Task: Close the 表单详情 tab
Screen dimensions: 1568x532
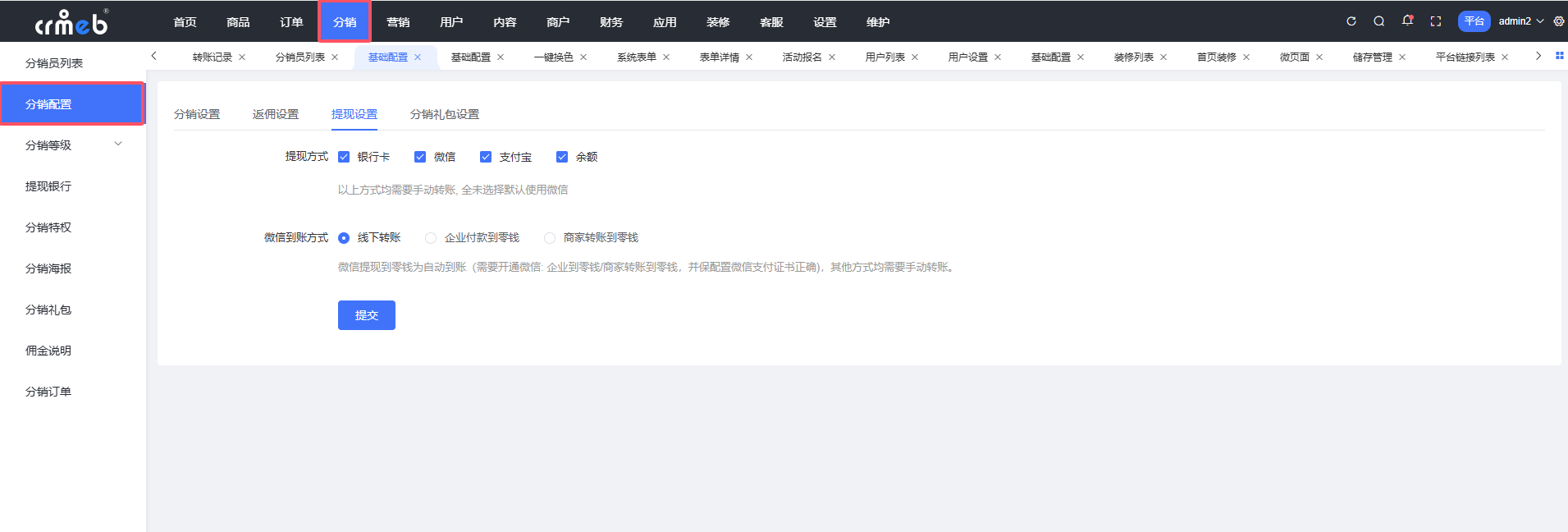Action: click(x=749, y=57)
